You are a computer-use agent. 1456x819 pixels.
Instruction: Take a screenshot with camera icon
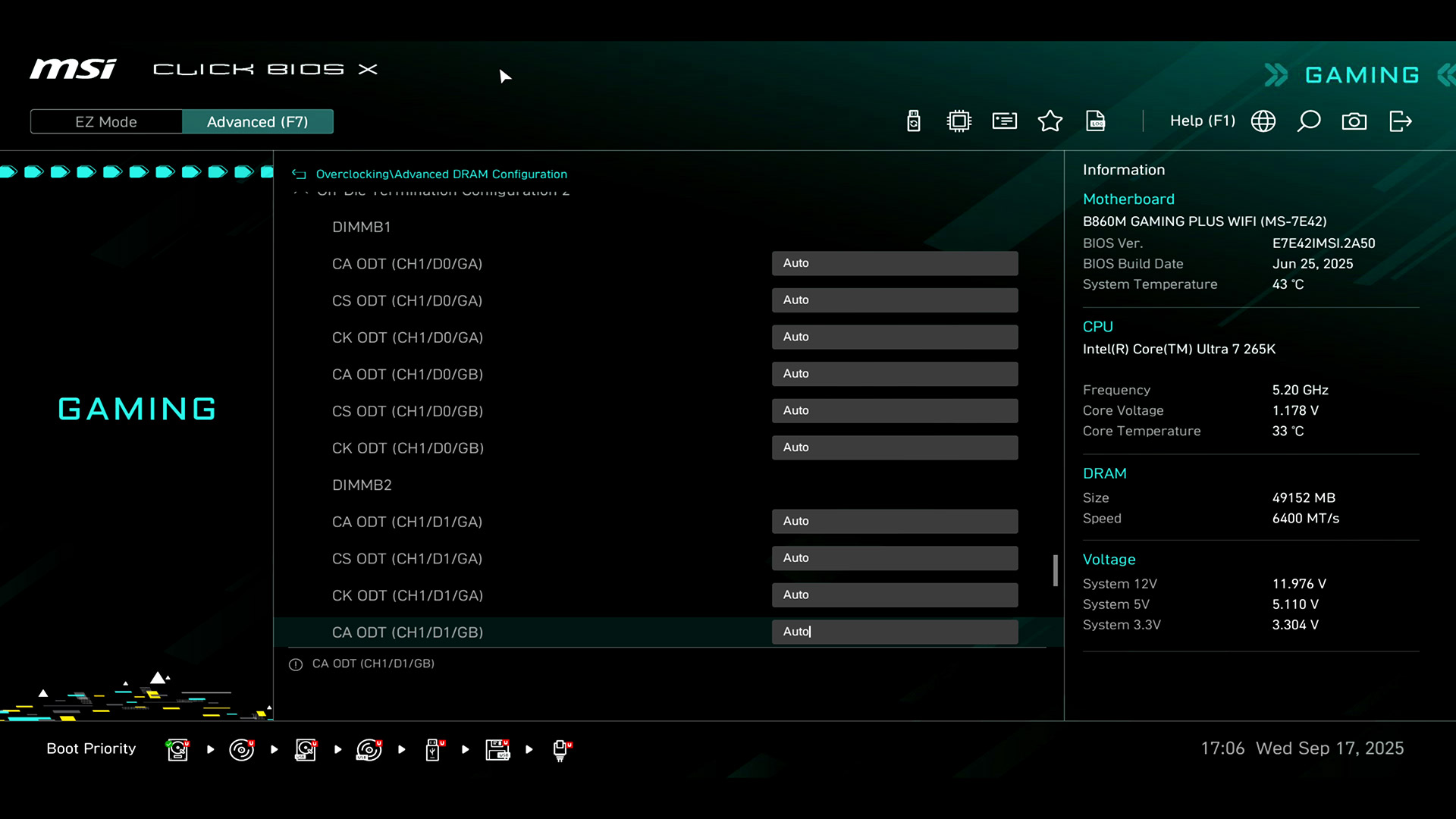[1354, 121]
